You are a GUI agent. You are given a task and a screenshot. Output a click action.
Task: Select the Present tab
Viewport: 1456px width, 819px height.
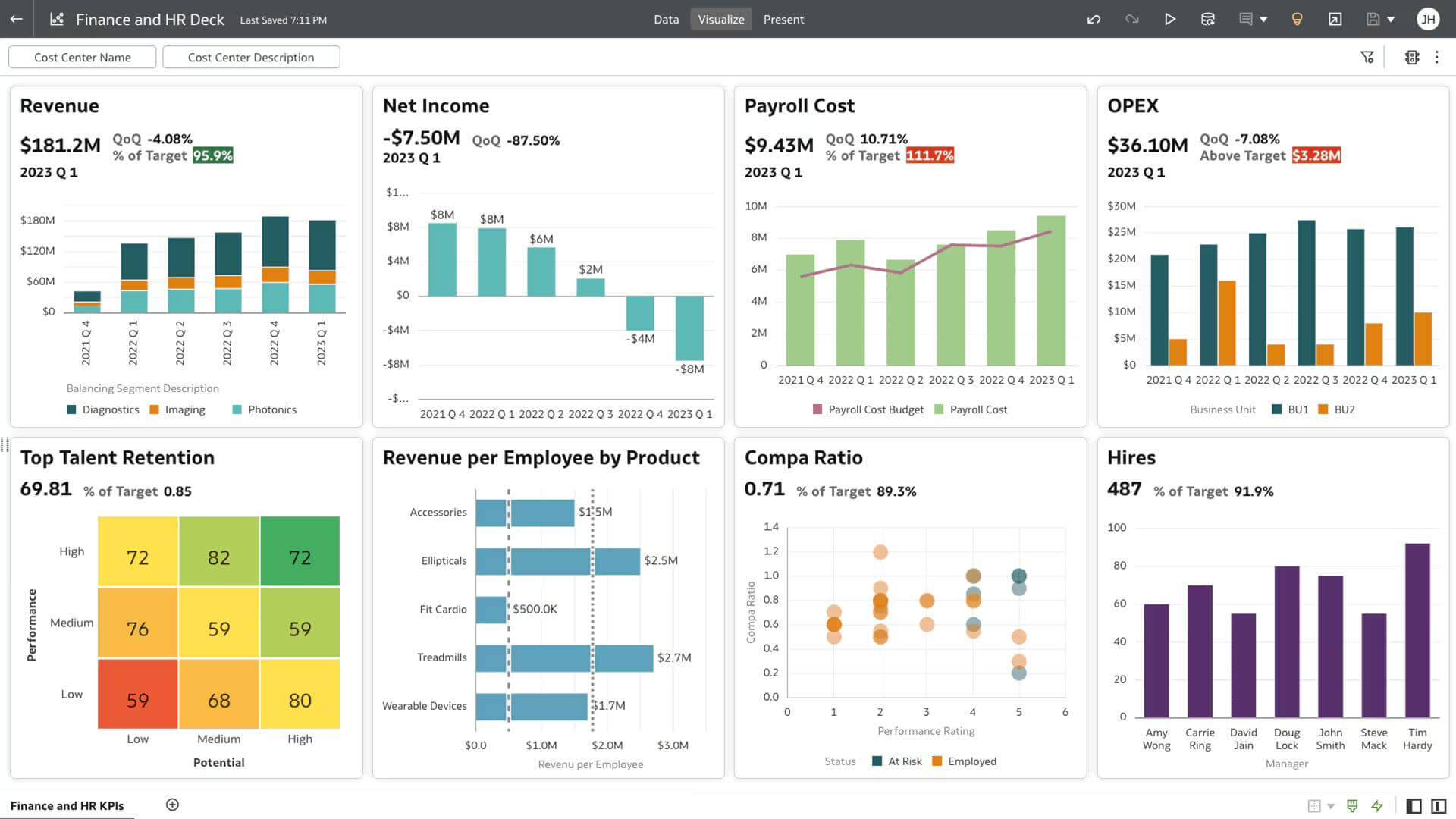coord(783,19)
